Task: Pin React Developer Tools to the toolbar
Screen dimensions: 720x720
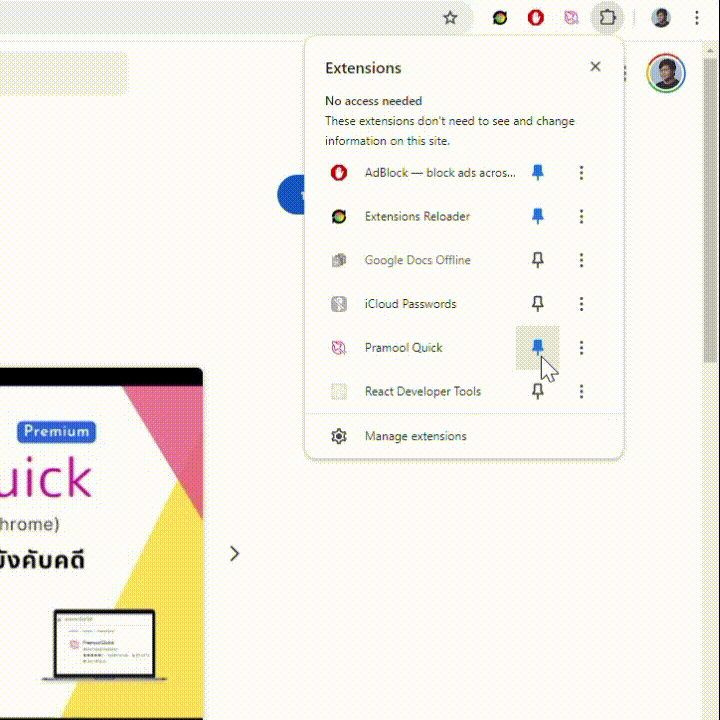Action: (x=538, y=391)
